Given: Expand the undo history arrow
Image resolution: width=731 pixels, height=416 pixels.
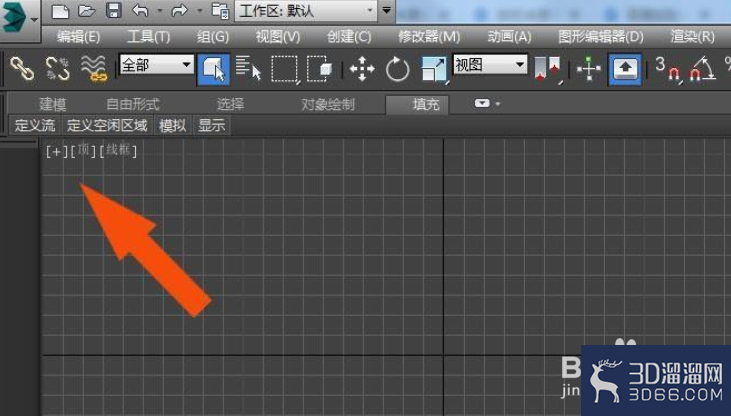Looking at the screenshot, I should [x=160, y=11].
